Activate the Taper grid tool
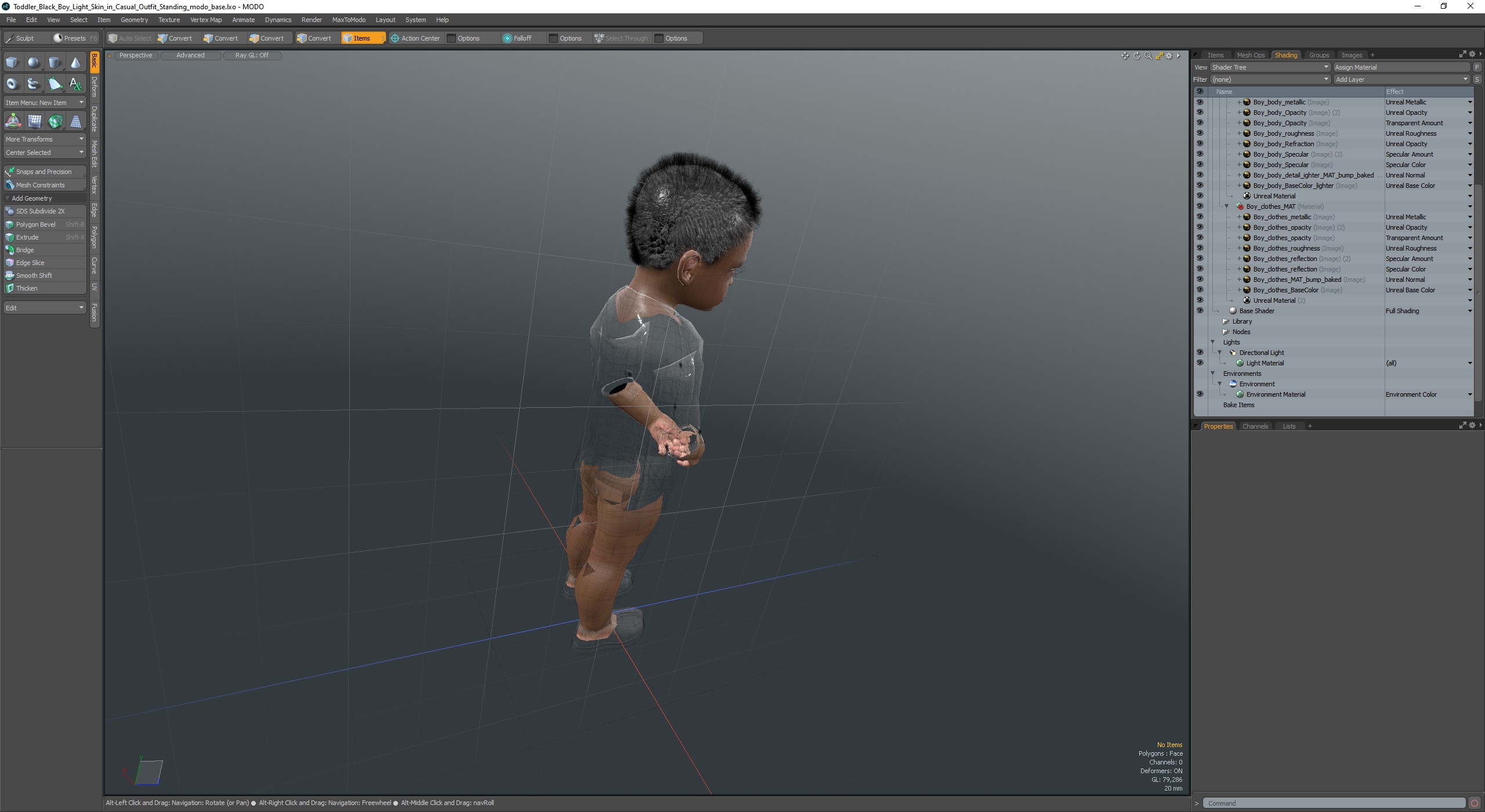 tap(76, 121)
